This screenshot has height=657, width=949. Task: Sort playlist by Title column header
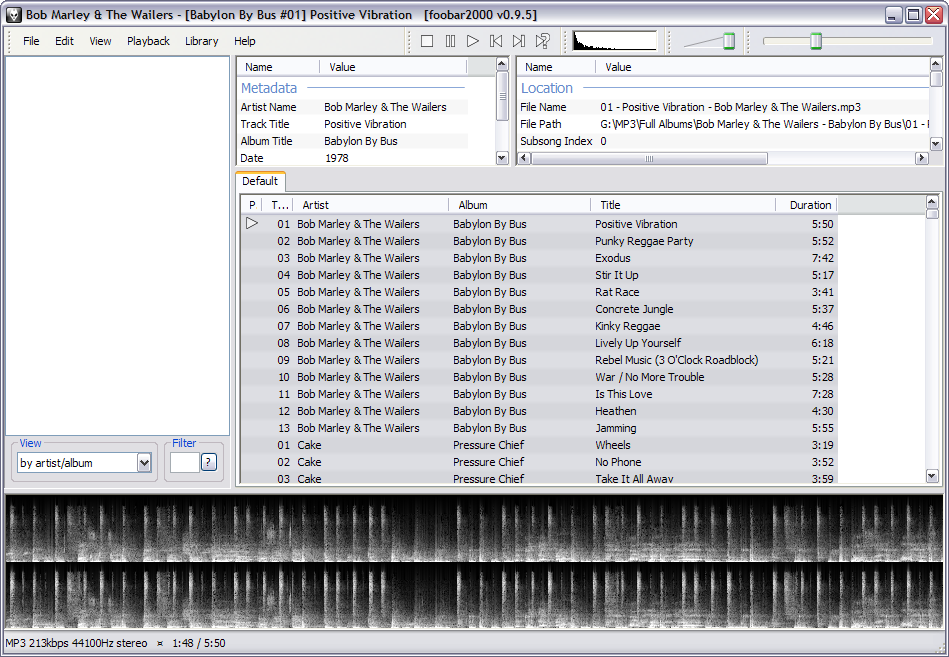pos(683,205)
